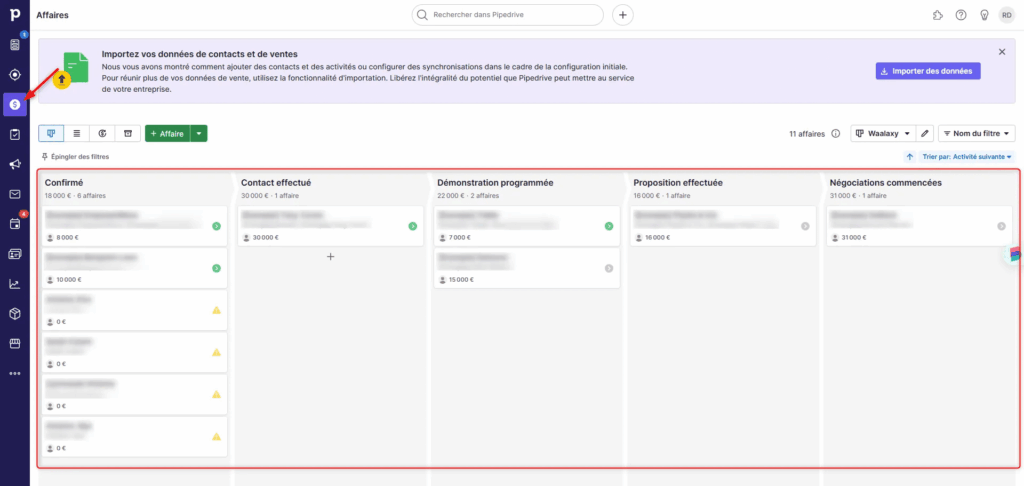Viewport: 1024px width, 486px height.
Task: Switch to forecast view
Action: click(x=103, y=133)
